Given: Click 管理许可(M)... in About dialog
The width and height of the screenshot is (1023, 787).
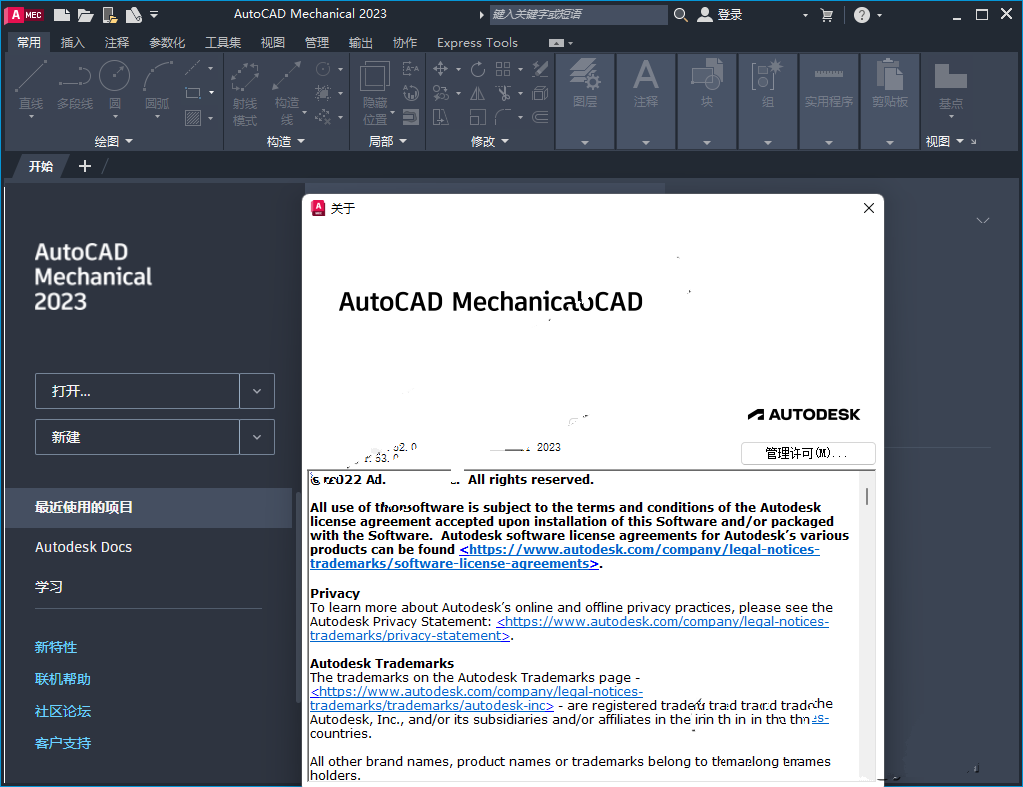Looking at the screenshot, I should point(808,453).
